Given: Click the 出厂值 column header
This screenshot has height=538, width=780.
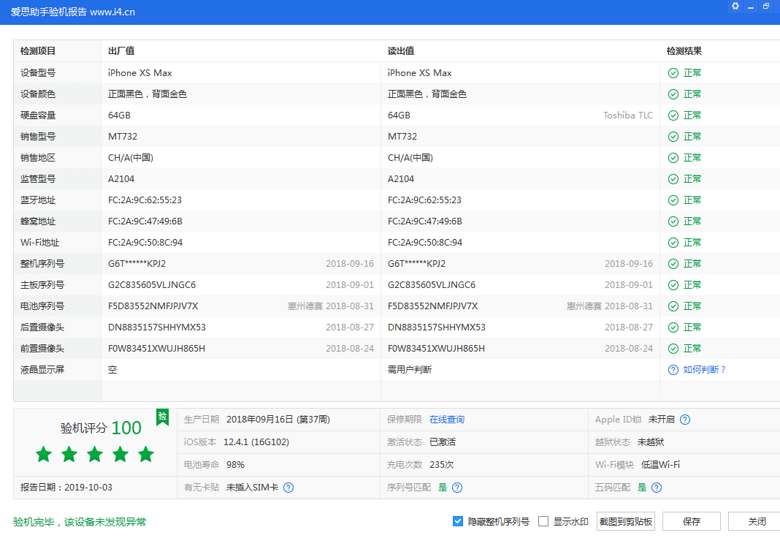Looking at the screenshot, I should pyautogui.click(x=121, y=51).
